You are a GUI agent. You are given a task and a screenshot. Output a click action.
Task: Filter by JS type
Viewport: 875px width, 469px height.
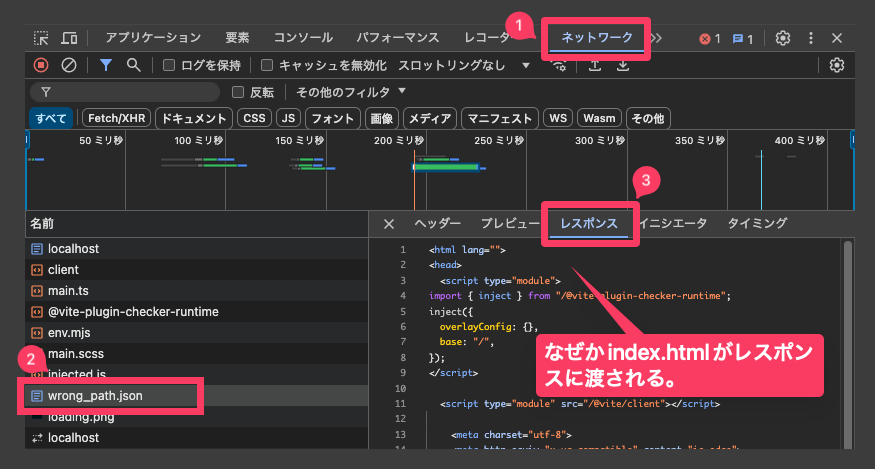point(289,118)
